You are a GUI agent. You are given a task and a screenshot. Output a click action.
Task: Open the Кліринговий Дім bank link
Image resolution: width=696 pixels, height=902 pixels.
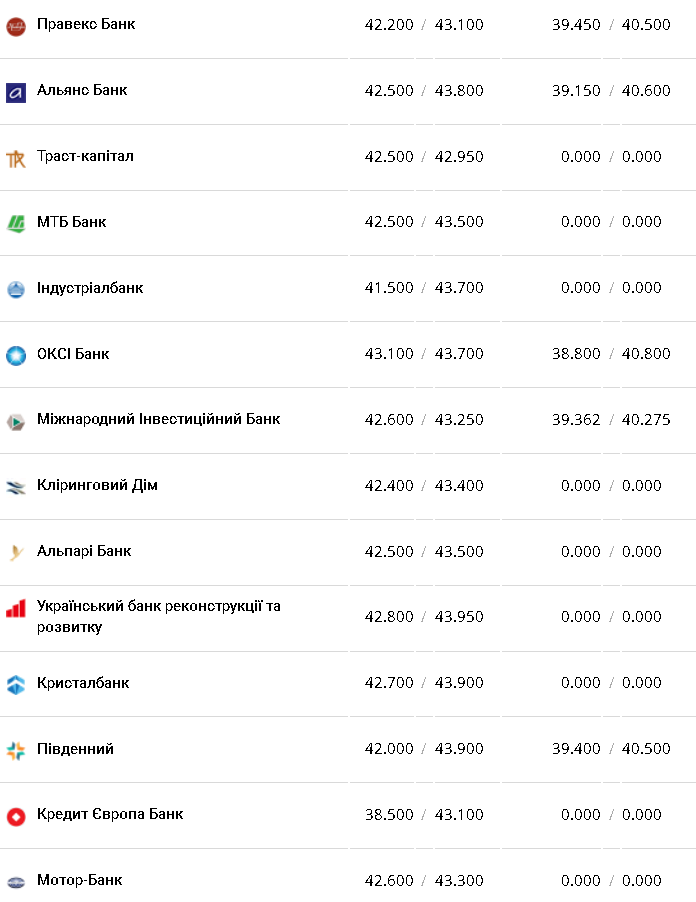tap(97, 485)
